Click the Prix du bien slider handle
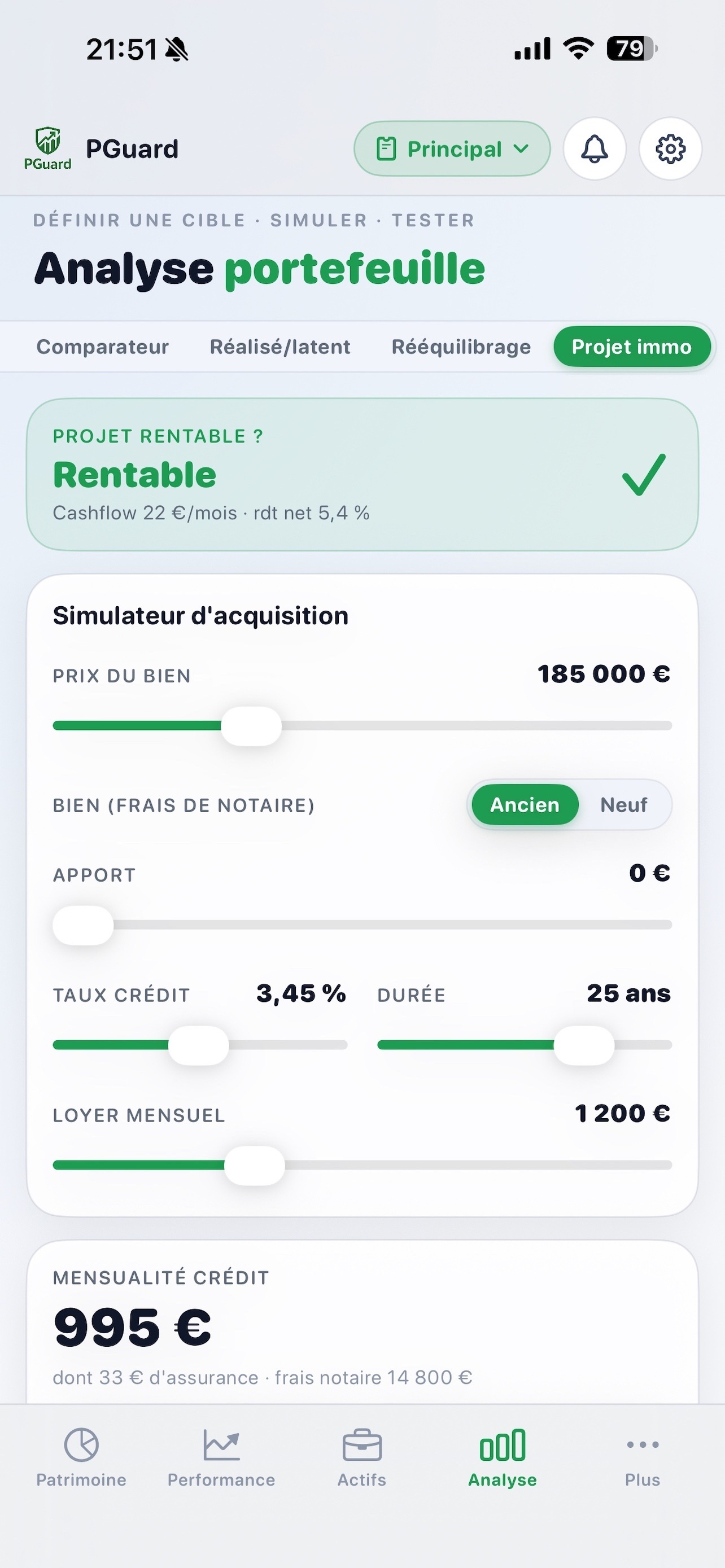The image size is (725, 1568). pos(251,725)
